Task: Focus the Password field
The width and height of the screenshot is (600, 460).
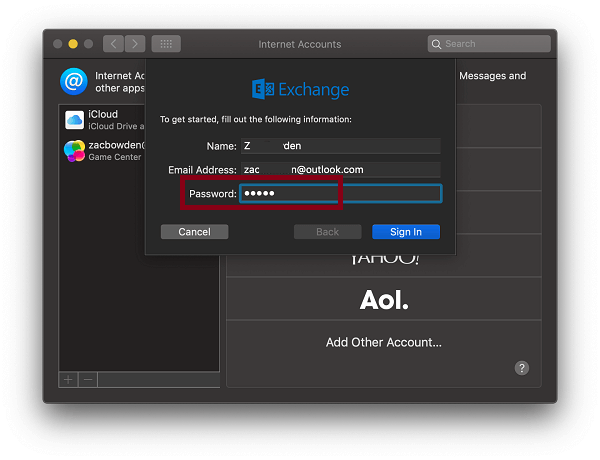Action: (x=341, y=193)
